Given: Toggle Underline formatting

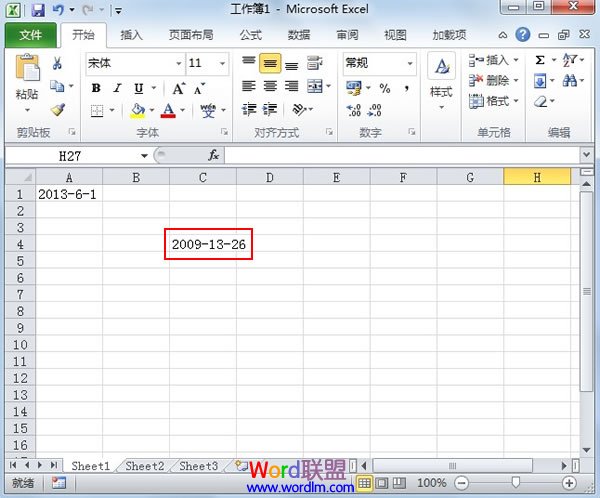Looking at the screenshot, I should (139, 88).
